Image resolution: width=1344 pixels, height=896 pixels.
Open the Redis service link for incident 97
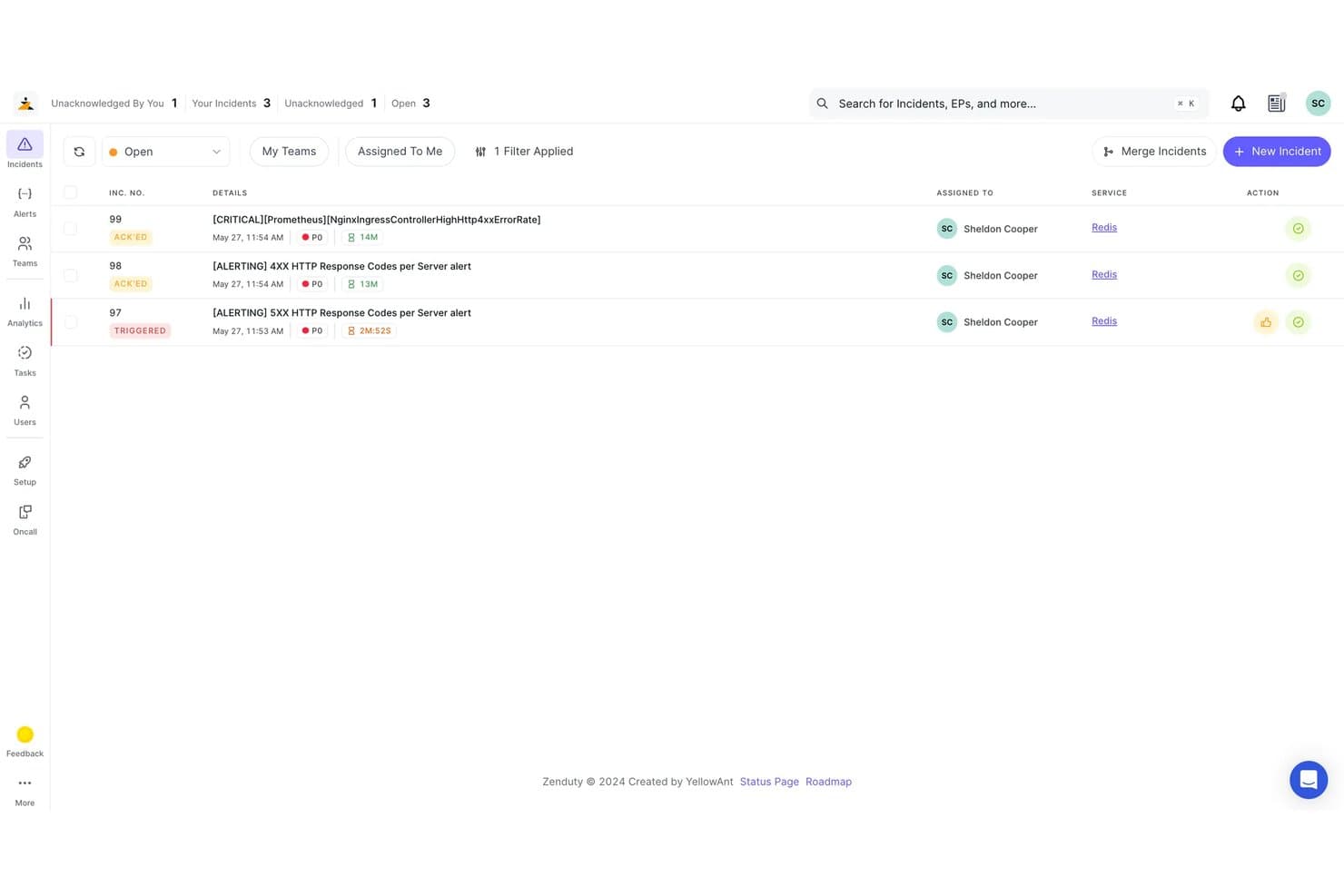pyautogui.click(x=1104, y=321)
